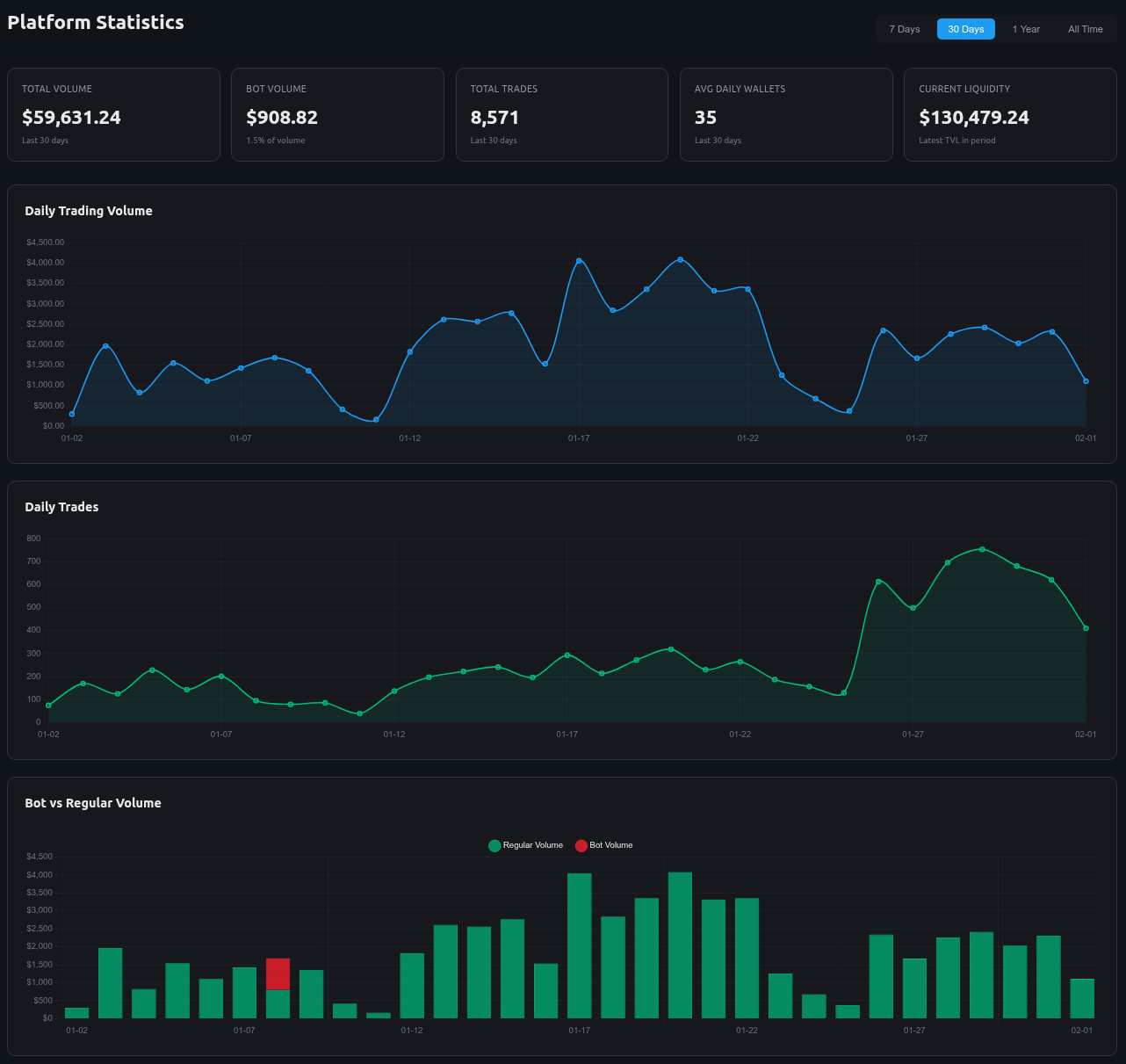This screenshot has height=1064, width=1126.
Task: Click the Platform Statistics heading
Action: pyautogui.click(x=96, y=22)
